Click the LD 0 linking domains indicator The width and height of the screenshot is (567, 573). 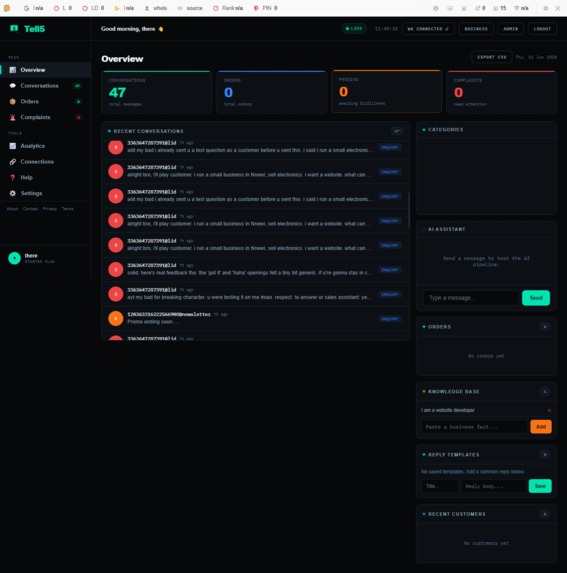coord(93,8)
